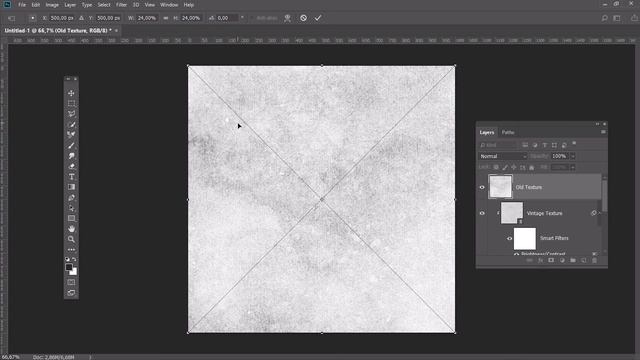Image resolution: width=640 pixels, height=360 pixels.
Task: Open the Layer menu
Action: point(70,5)
